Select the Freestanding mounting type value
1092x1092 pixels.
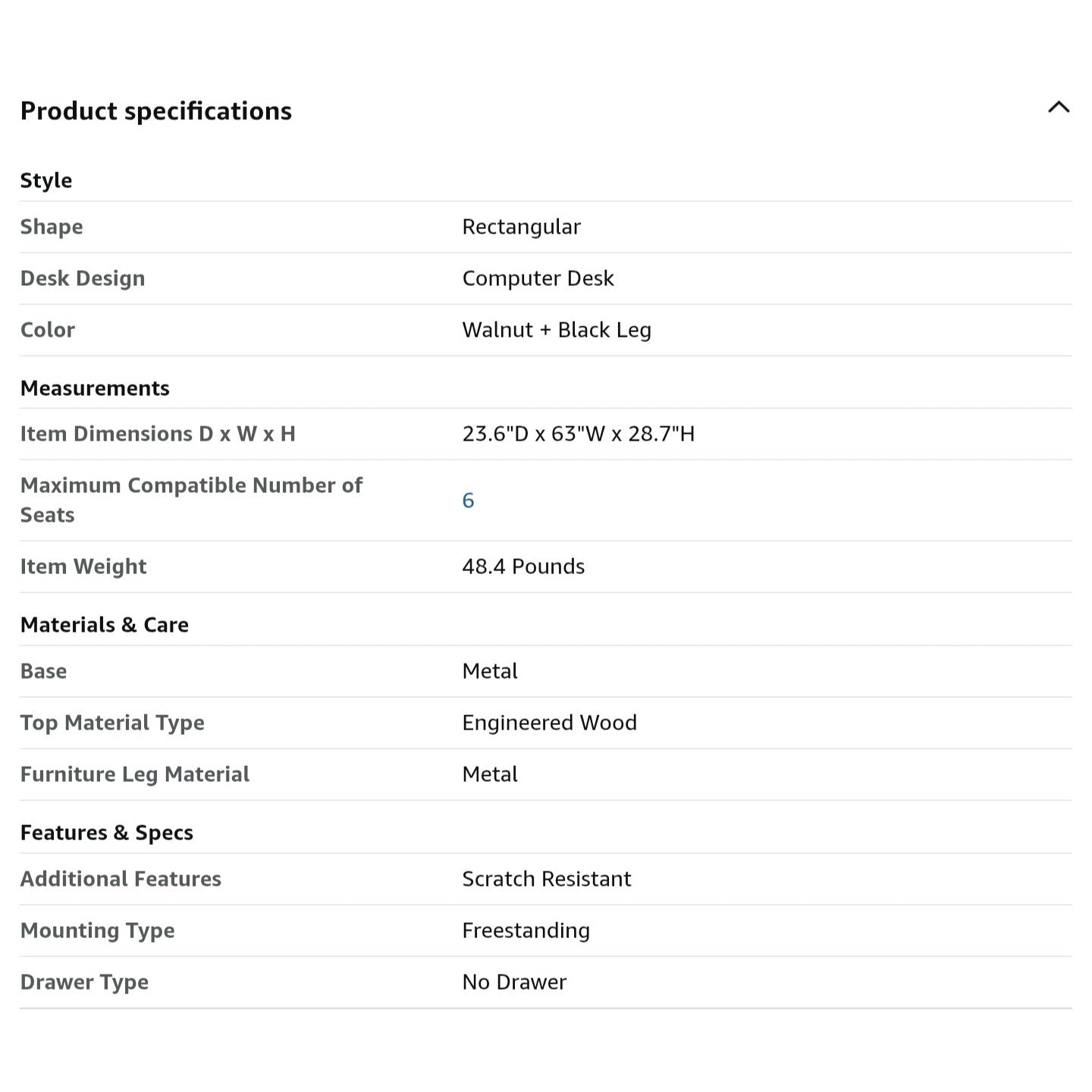pos(526,930)
